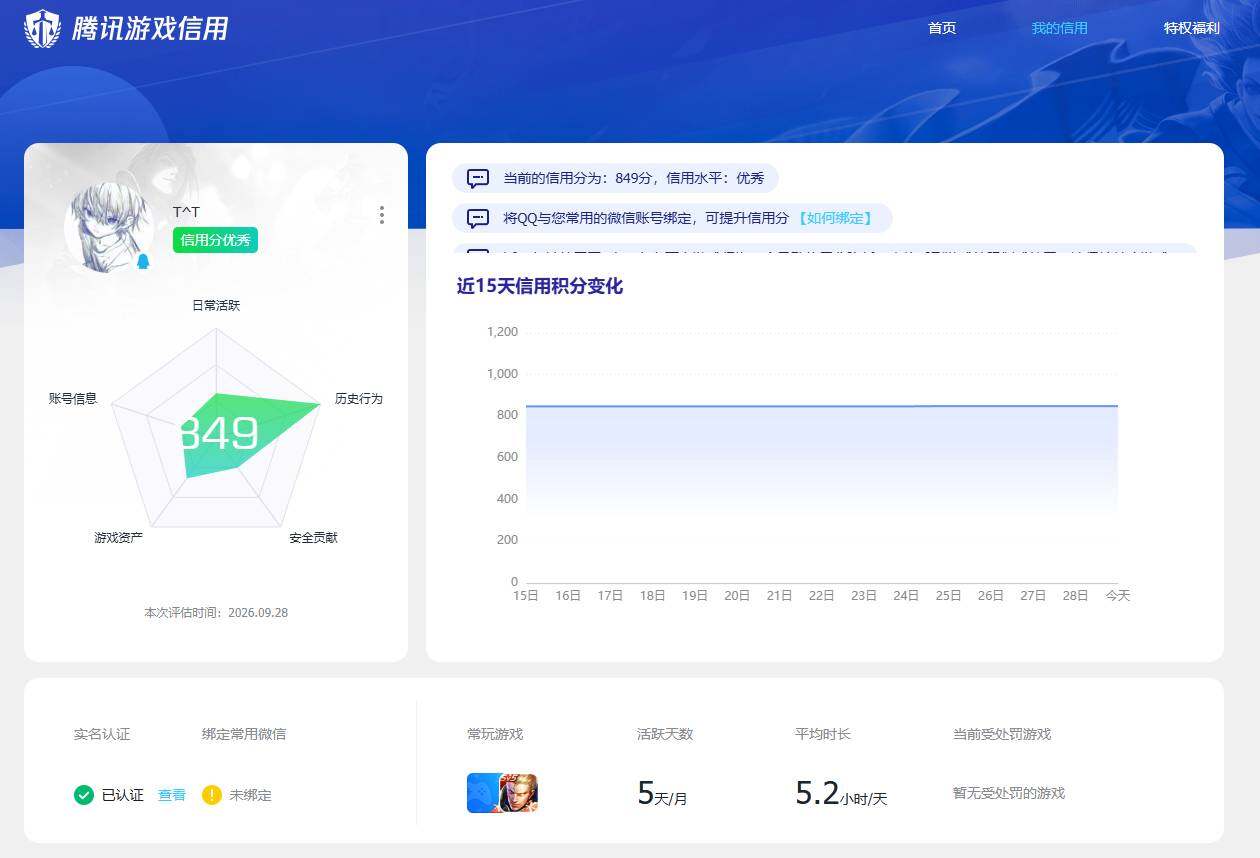Screen dimensions: 1260x858
Task: Click the 已认证 status text
Action: coord(123,795)
